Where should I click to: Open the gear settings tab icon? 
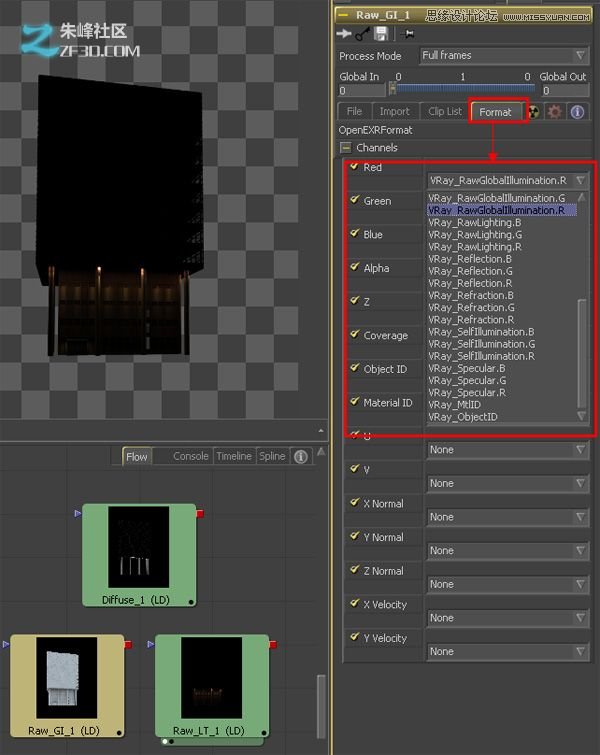tap(555, 112)
